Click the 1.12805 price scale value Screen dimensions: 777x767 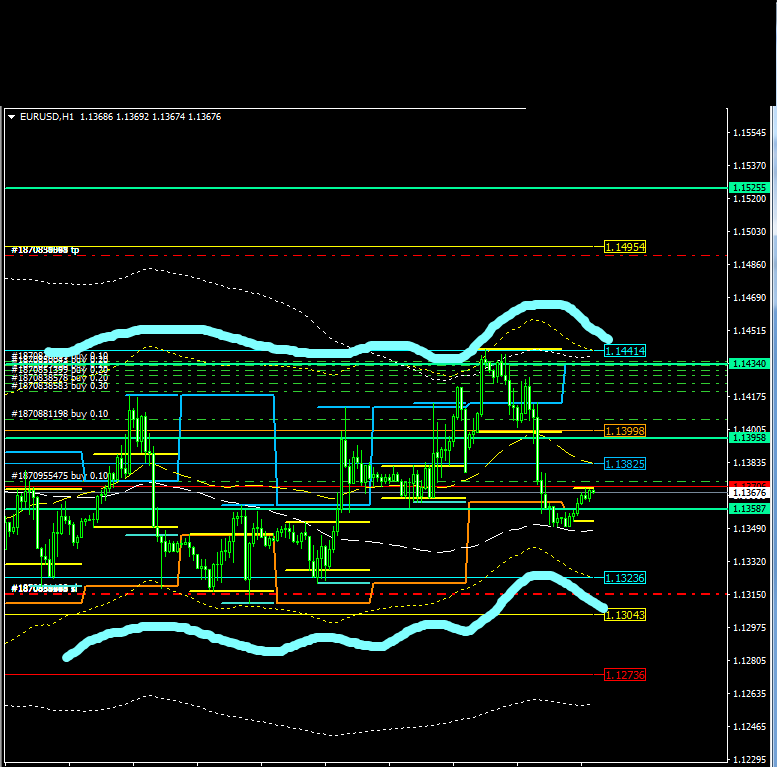click(749, 661)
